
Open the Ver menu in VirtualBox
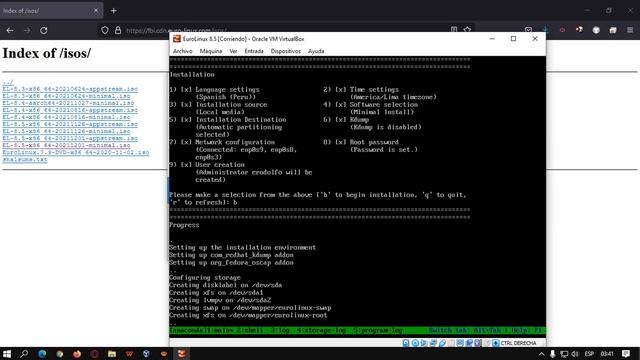(233, 51)
